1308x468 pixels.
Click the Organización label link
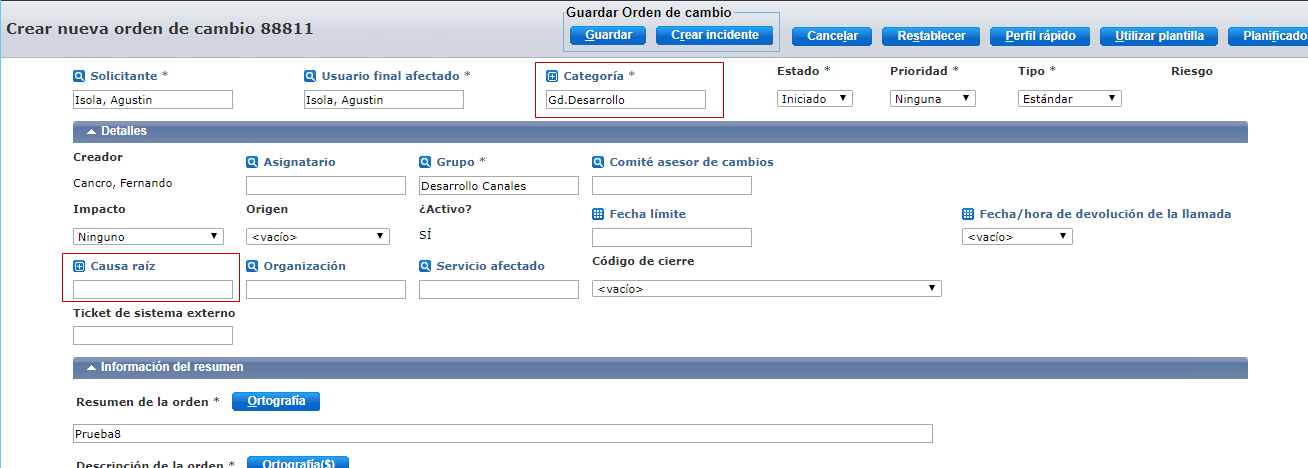[304, 266]
